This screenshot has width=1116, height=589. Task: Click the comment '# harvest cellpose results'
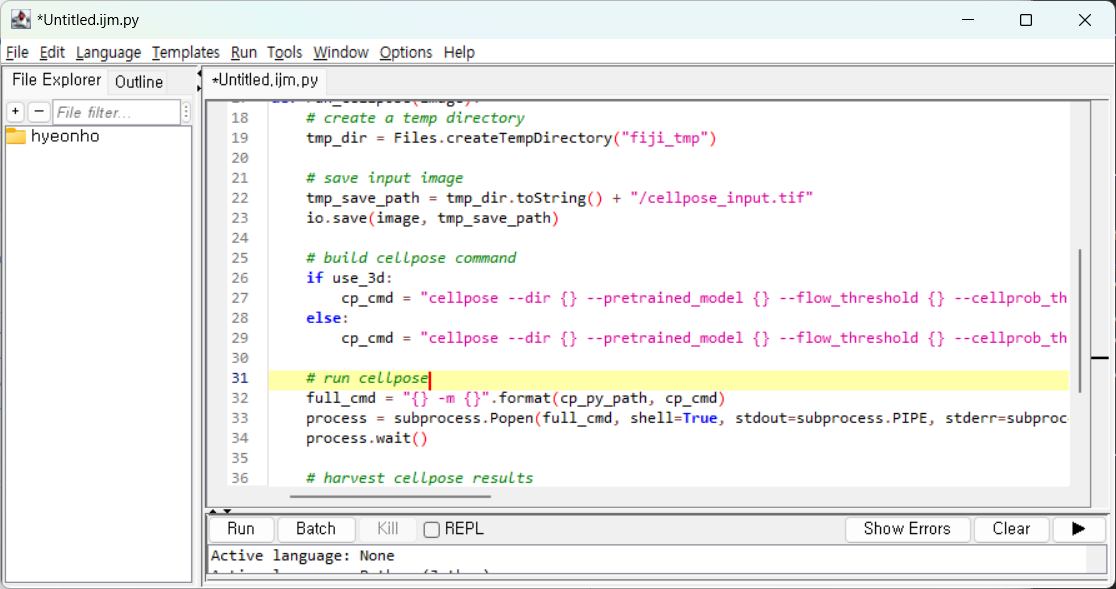click(419, 478)
